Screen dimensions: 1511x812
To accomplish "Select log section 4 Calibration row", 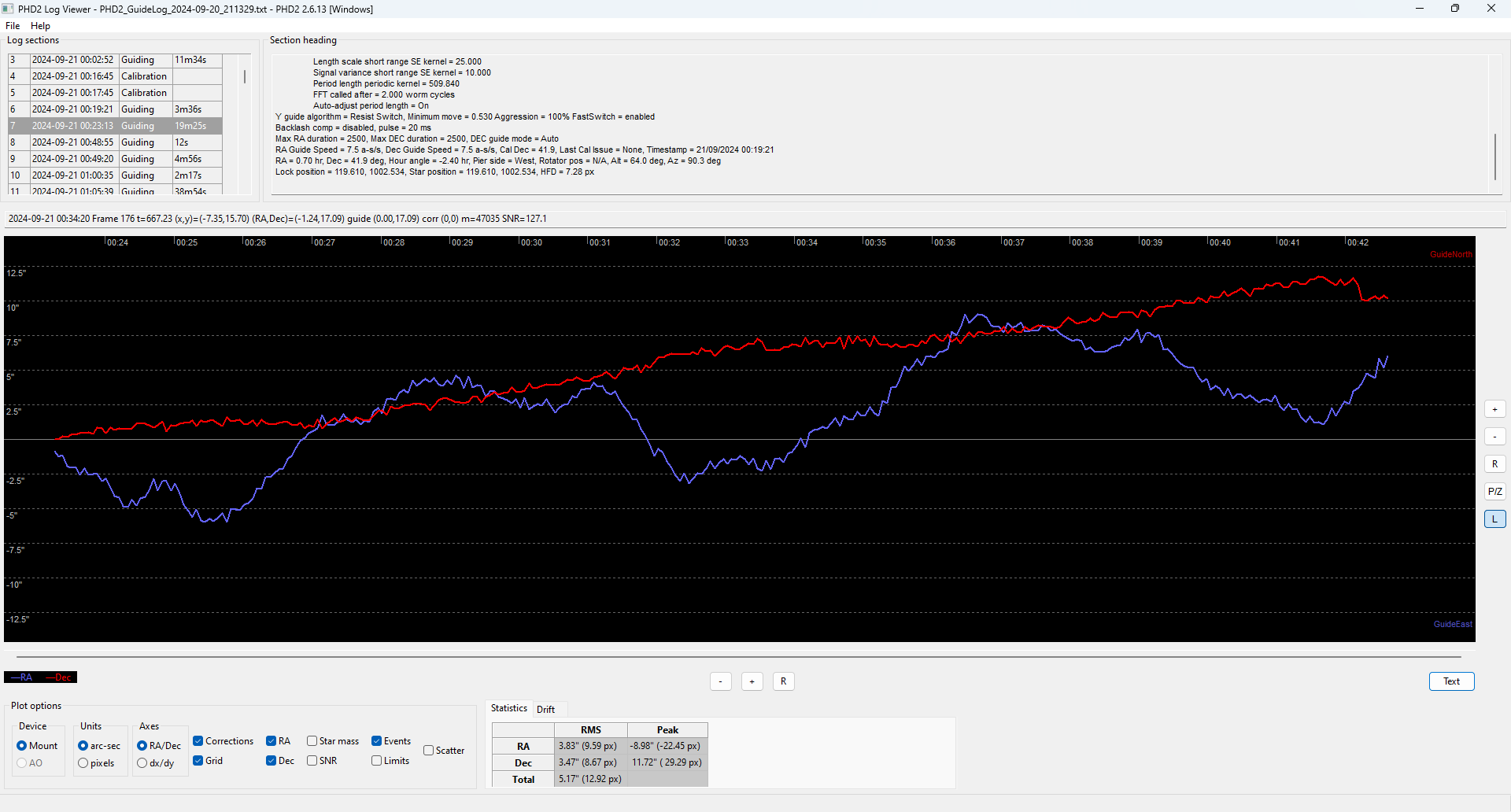I will pyautogui.click(x=115, y=76).
